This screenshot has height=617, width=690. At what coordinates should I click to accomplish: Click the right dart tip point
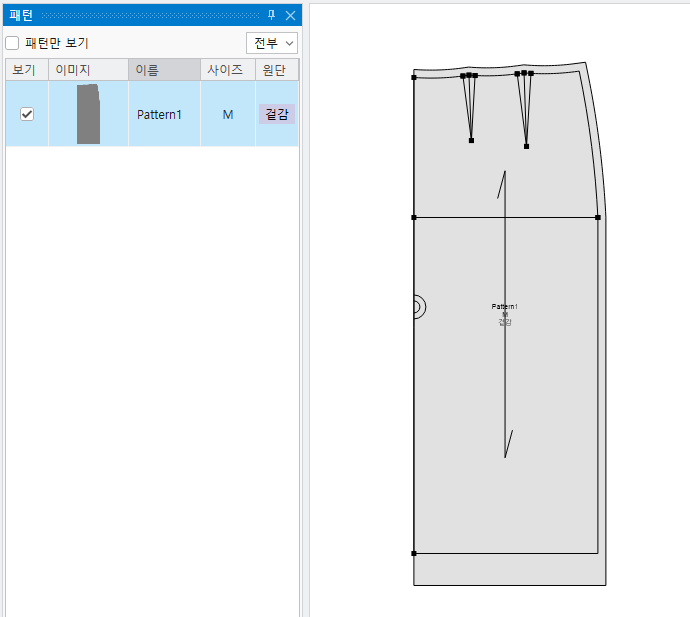pos(526,146)
